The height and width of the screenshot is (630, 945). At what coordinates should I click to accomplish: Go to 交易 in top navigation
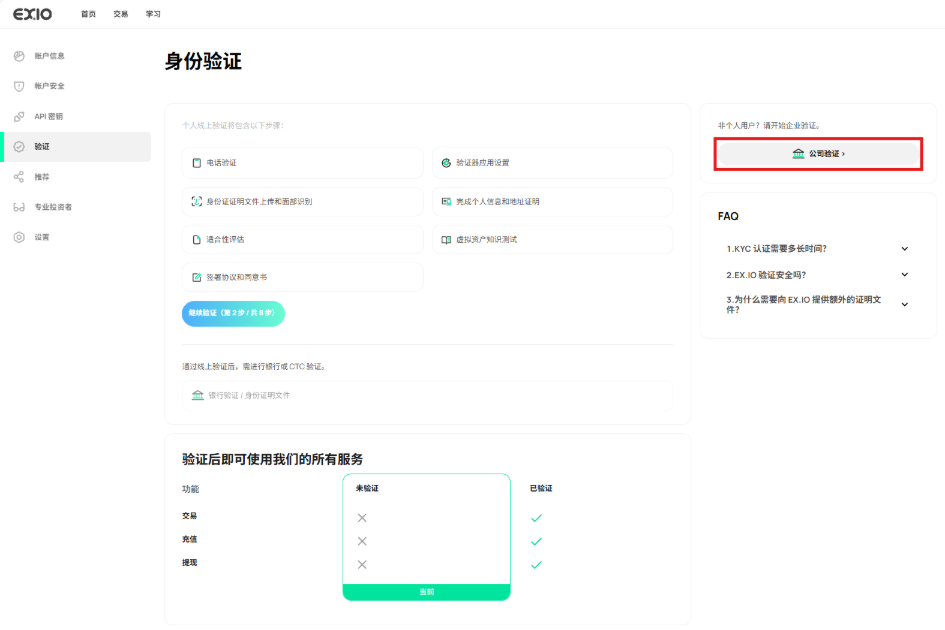(121, 14)
